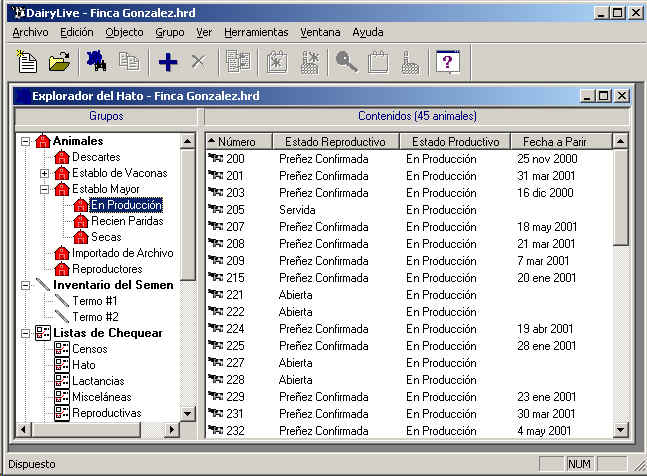Select the Censos checklist icon

click(62, 349)
